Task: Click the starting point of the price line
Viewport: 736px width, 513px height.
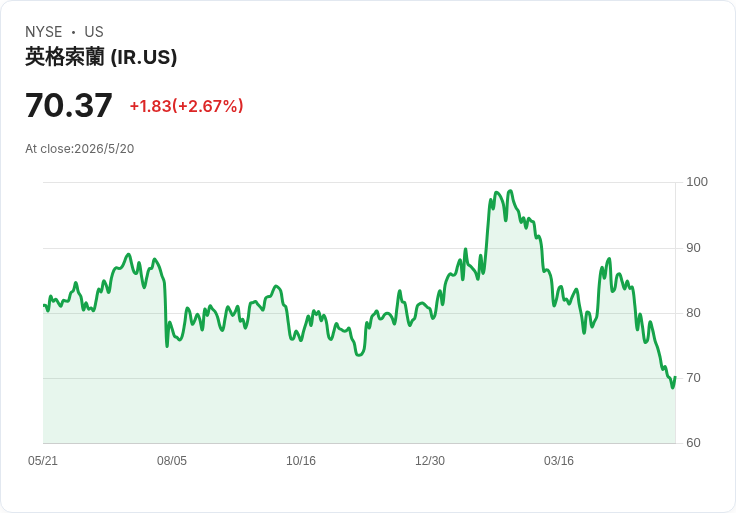Action: [x=44, y=306]
